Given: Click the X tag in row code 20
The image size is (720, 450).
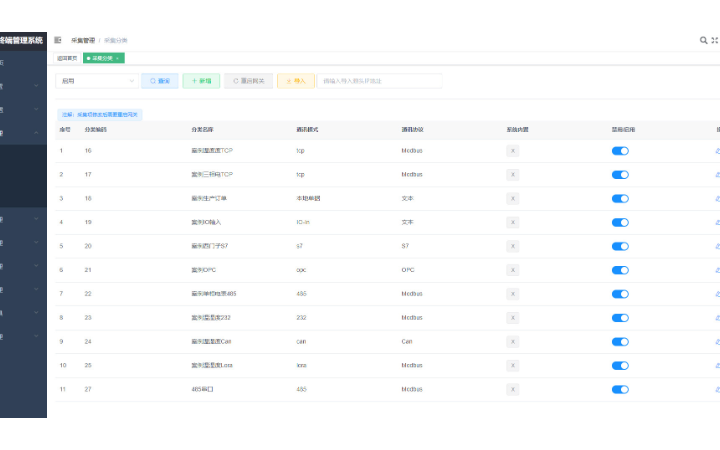Looking at the screenshot, I should tap(512, 246).
